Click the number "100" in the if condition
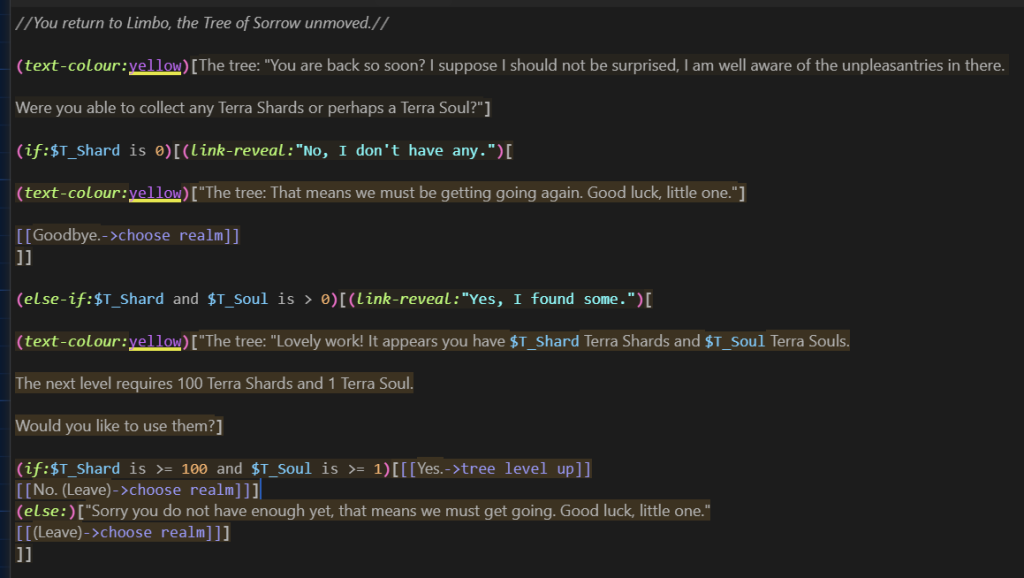The width and height of the screenshot is (1024, 578). pyautogui.click(x=194, y=469)
